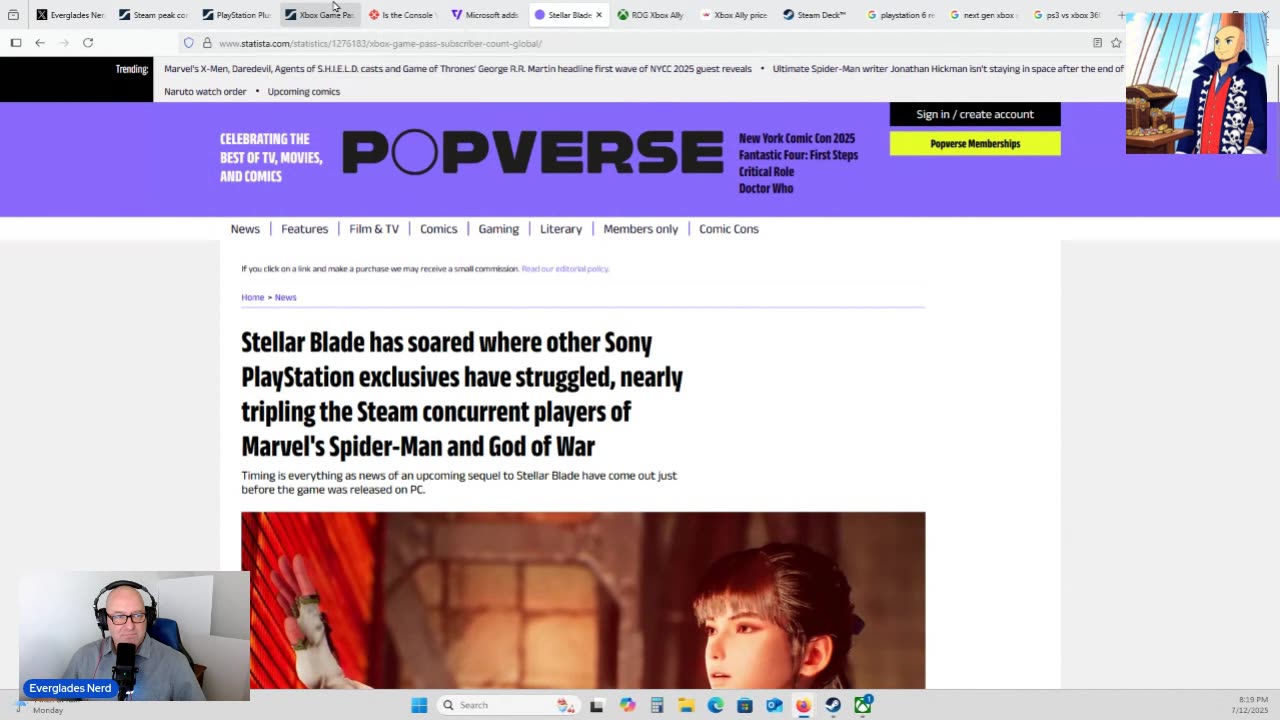Open Outlook from the taskbar
This screenshot has width=1280, height=720.
pos(774,705)
